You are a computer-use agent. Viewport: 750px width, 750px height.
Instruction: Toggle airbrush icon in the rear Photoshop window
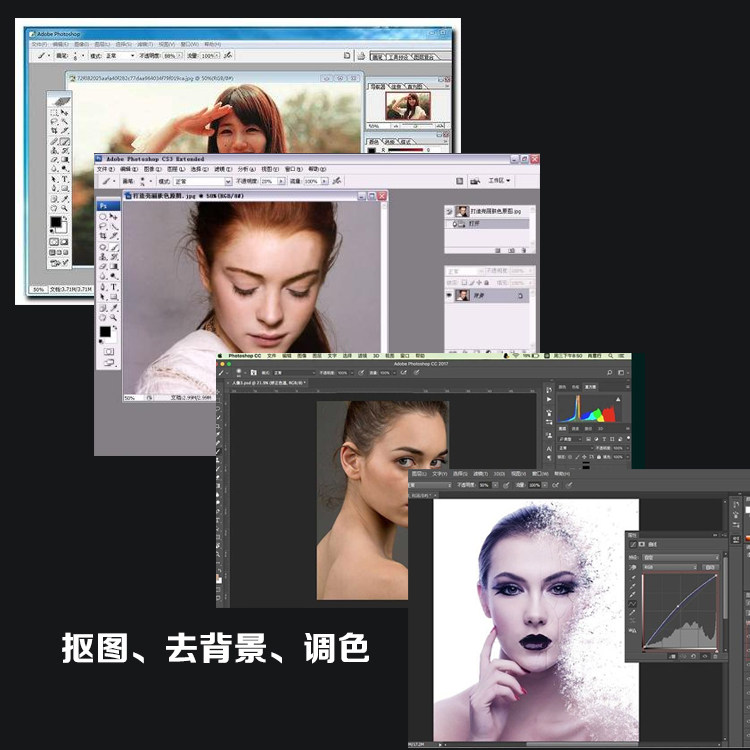228,55
